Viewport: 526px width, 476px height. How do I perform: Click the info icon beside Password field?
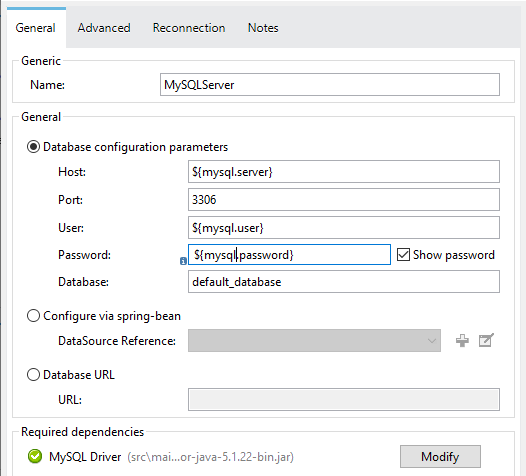[183, 261]
